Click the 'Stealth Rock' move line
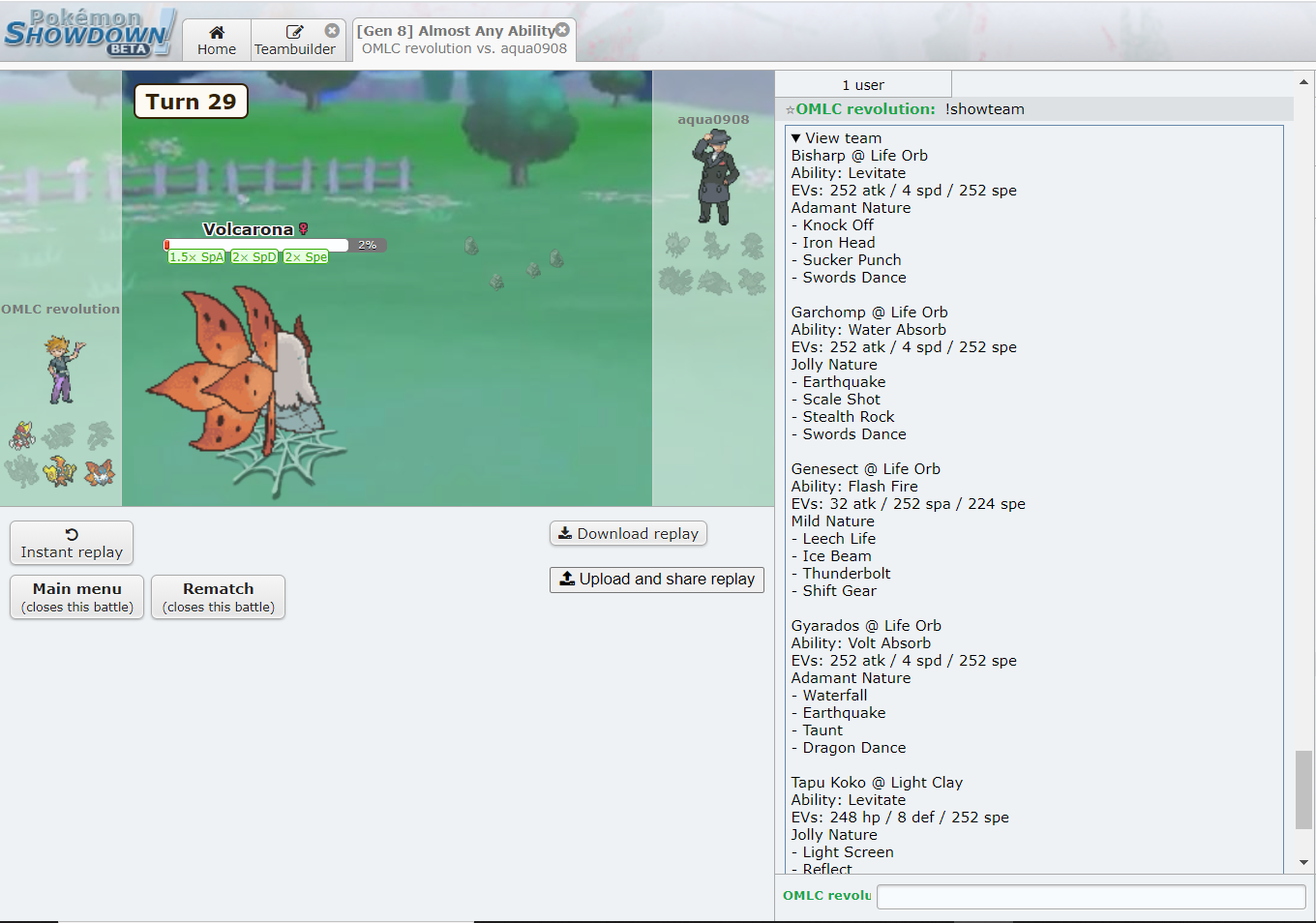1316x923 pixels. click(843, 417)
